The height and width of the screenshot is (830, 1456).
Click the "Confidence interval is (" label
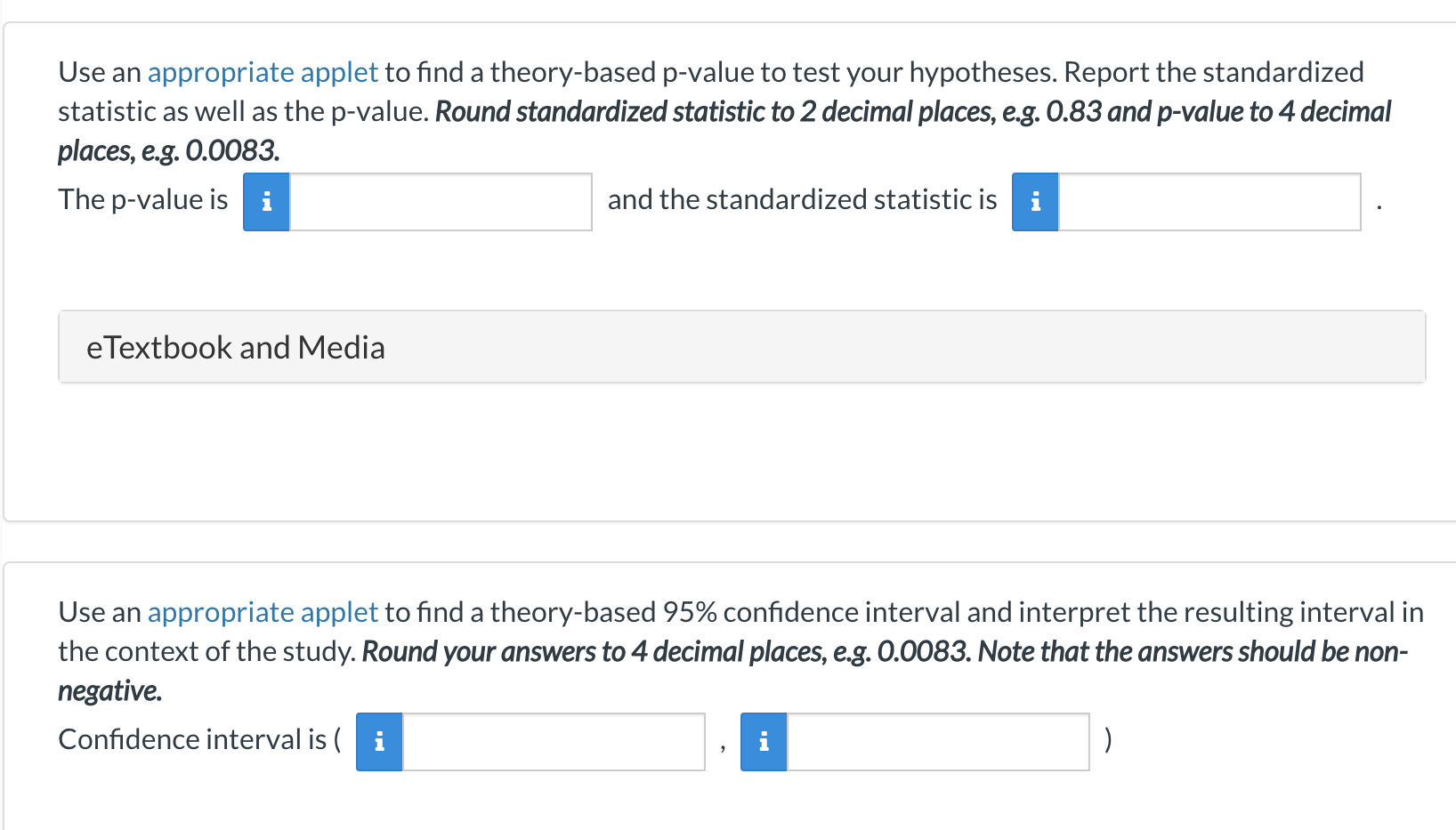pos(199,739)
